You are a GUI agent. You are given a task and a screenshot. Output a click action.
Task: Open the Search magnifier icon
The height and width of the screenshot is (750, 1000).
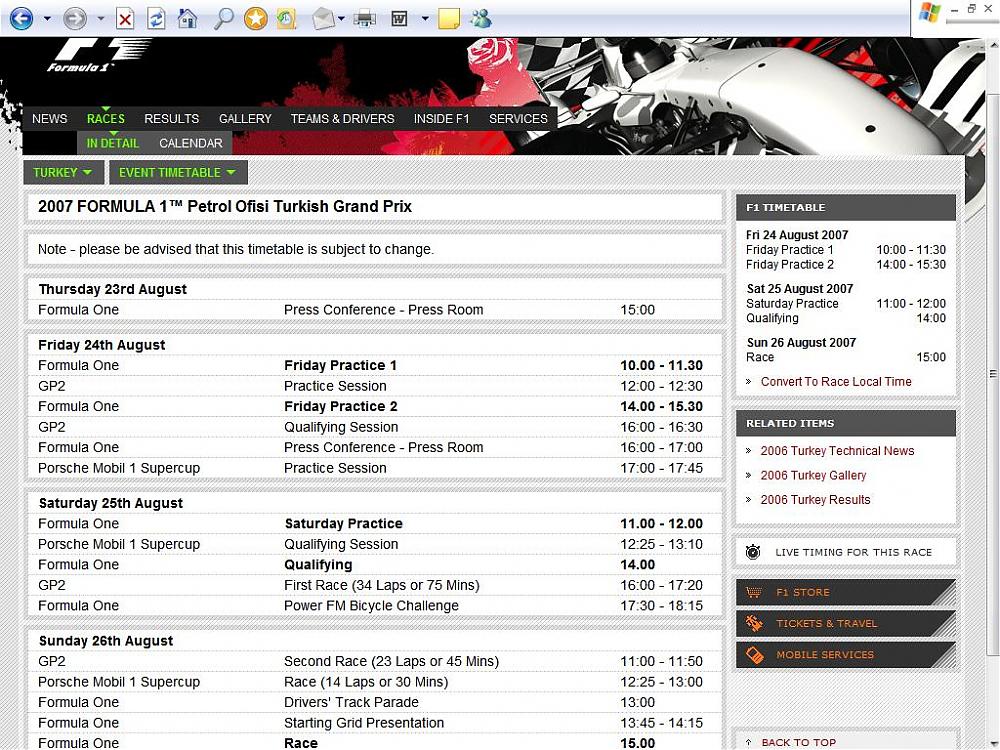[x=224, y=18]
